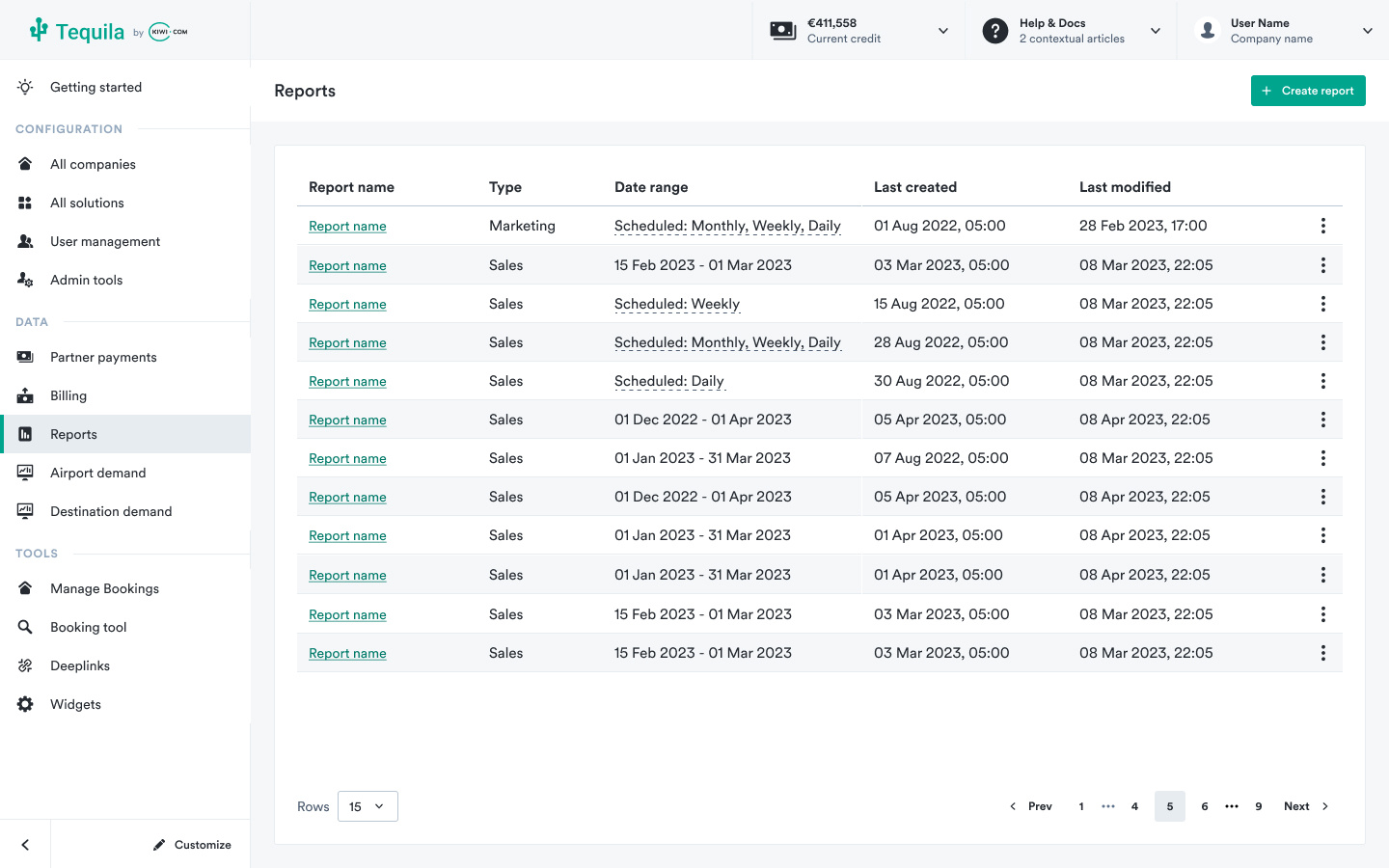Click the Admin tools user-gear icon
Screen dimensions: 1389x868
26,280
